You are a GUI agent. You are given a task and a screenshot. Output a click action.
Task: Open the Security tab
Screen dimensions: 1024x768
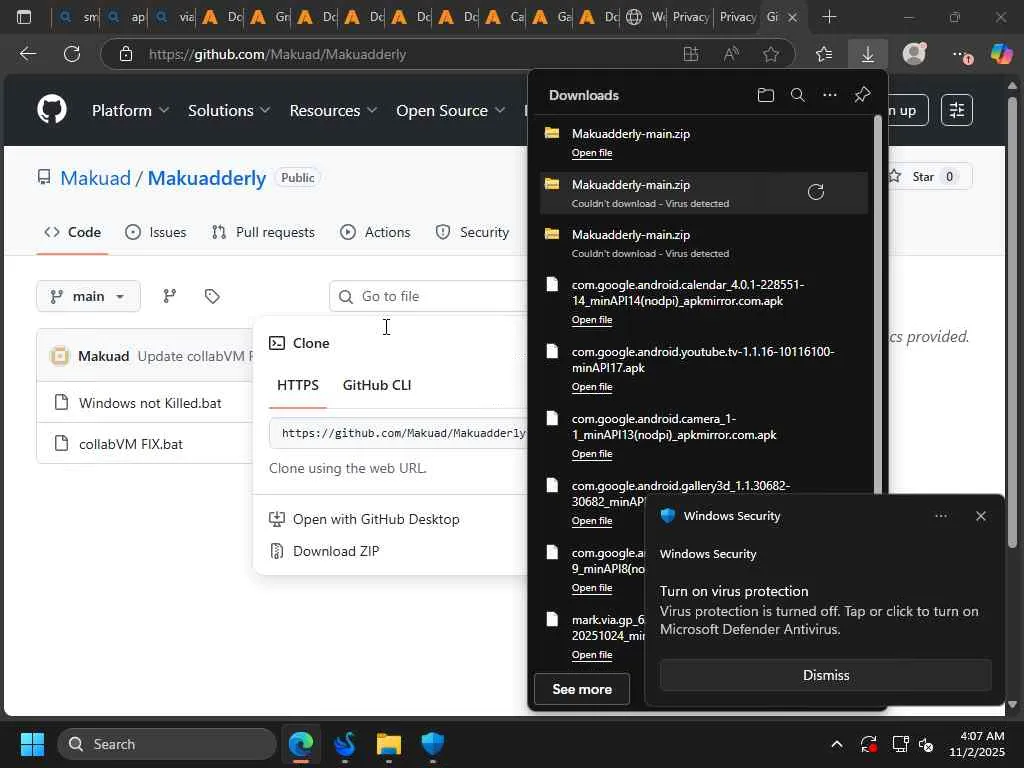472,232
